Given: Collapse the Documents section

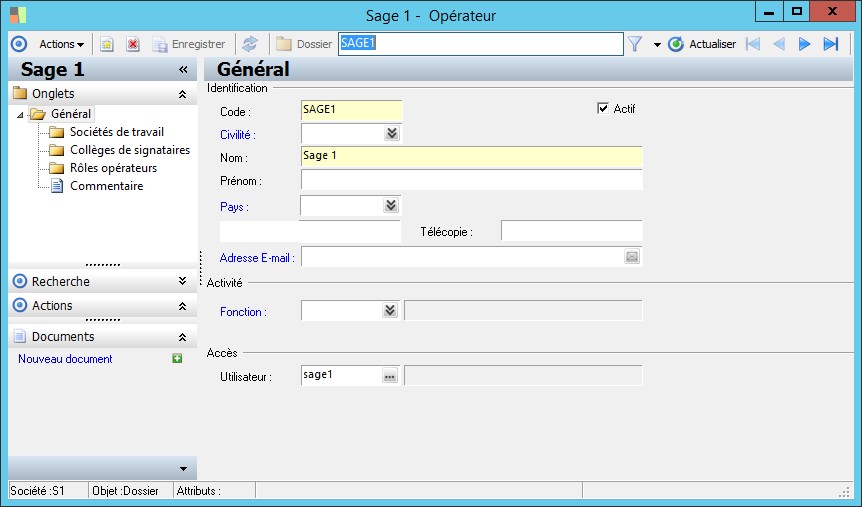Looking at the screenshot, I should point(183,337).
